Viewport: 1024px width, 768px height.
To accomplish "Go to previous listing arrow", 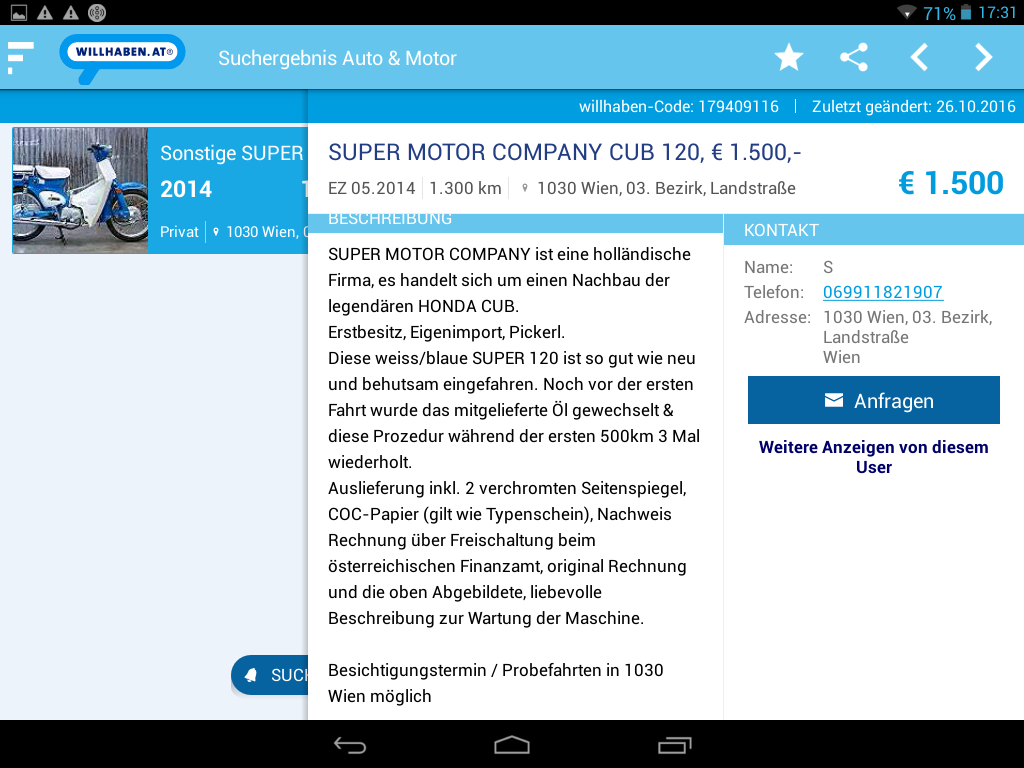I will click(919, 58).
